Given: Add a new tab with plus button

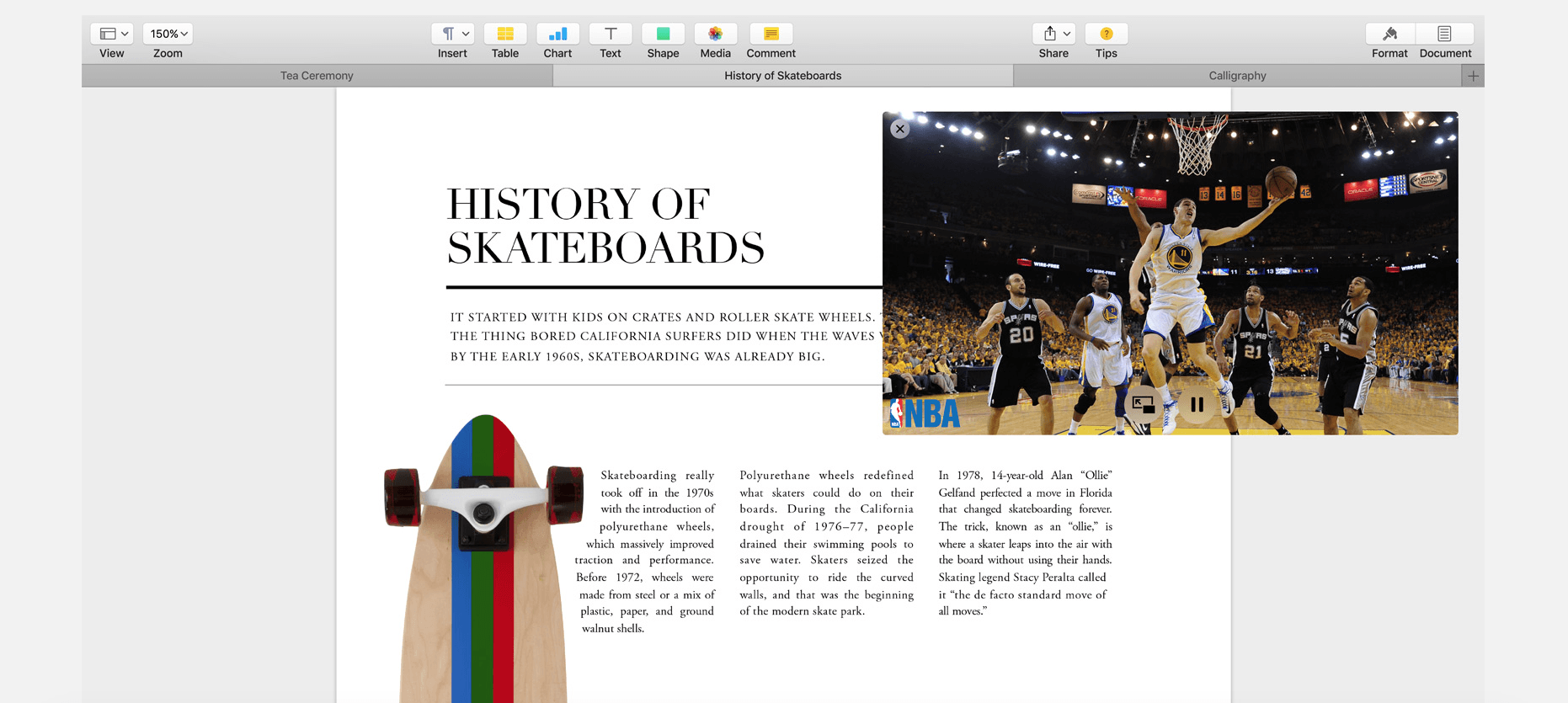Looking at the screenshot, I should (1473, 77).
